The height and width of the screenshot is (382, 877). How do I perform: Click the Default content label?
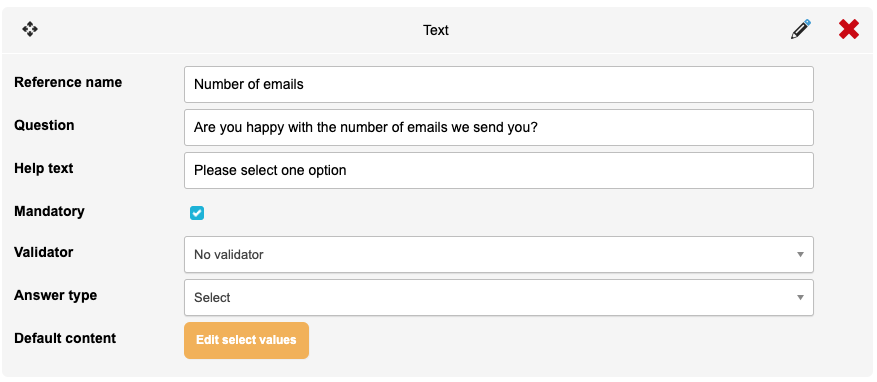point(65,338)
